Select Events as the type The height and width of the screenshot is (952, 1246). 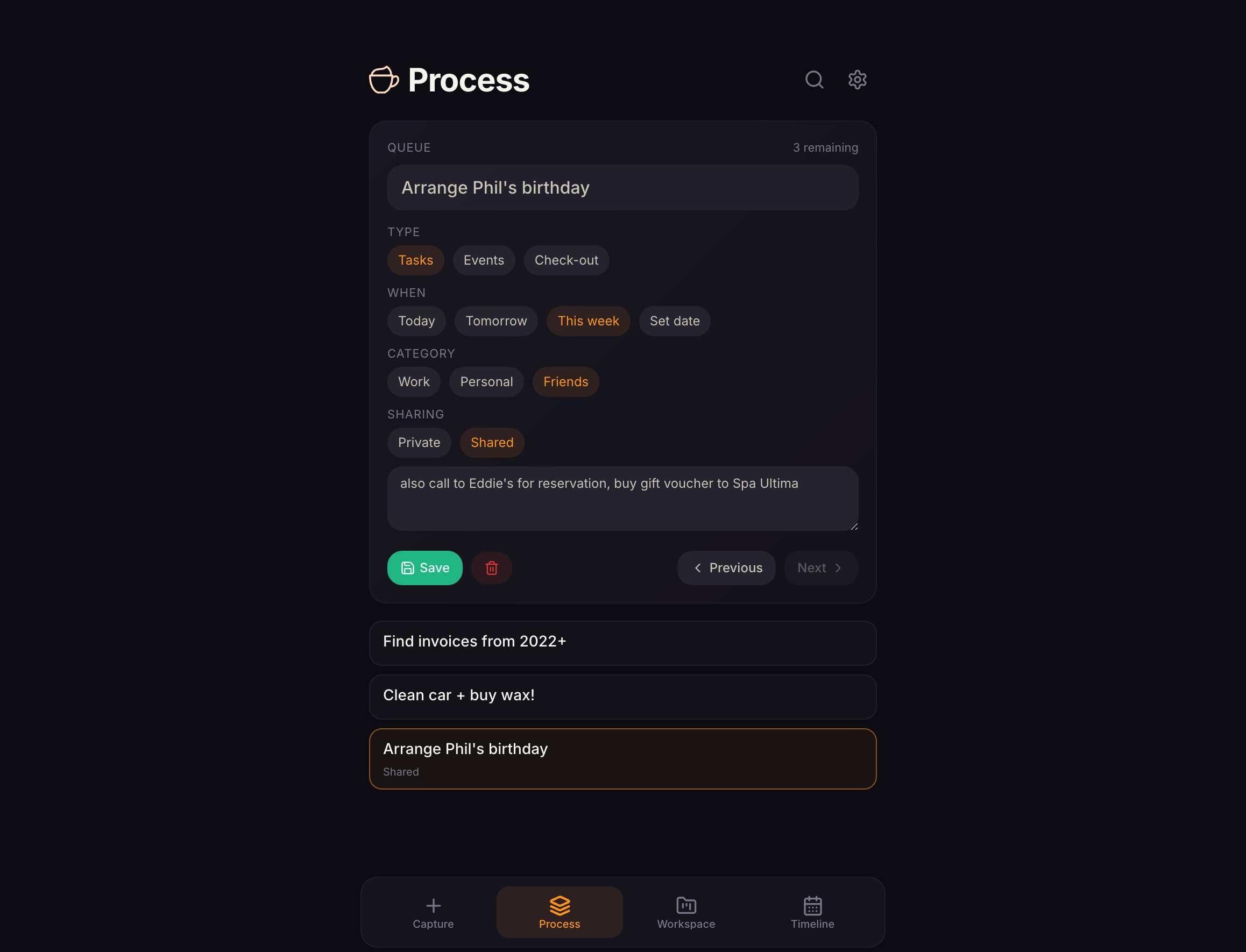[x=484, y=260]
